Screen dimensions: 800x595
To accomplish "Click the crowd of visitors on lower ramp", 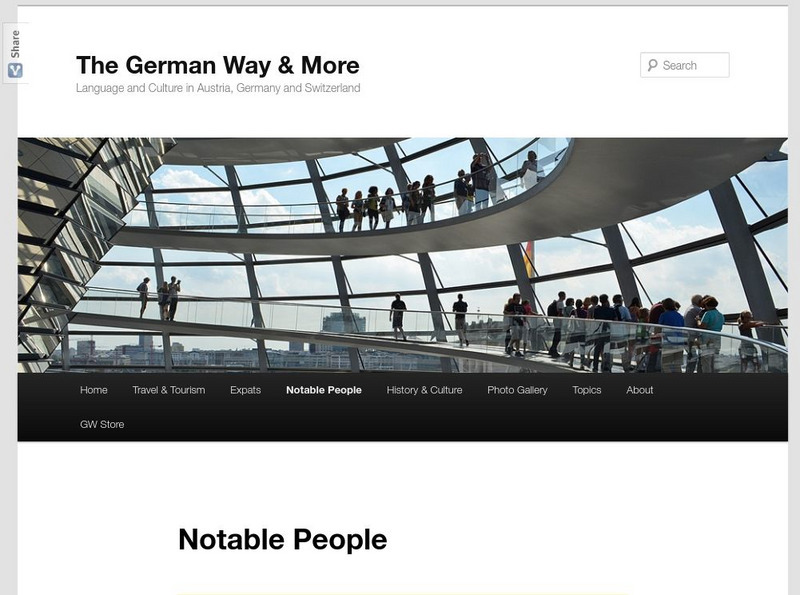I will pos(630,332).
